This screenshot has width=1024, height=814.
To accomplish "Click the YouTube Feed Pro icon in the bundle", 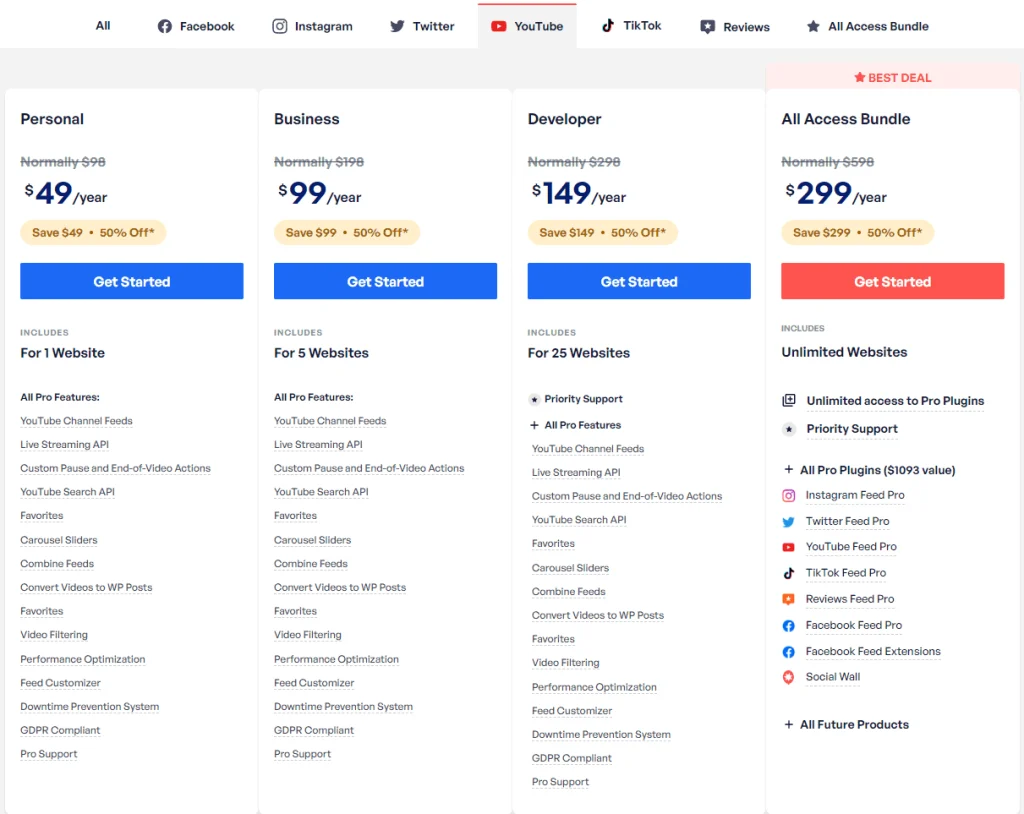I will tap(790, 547).
